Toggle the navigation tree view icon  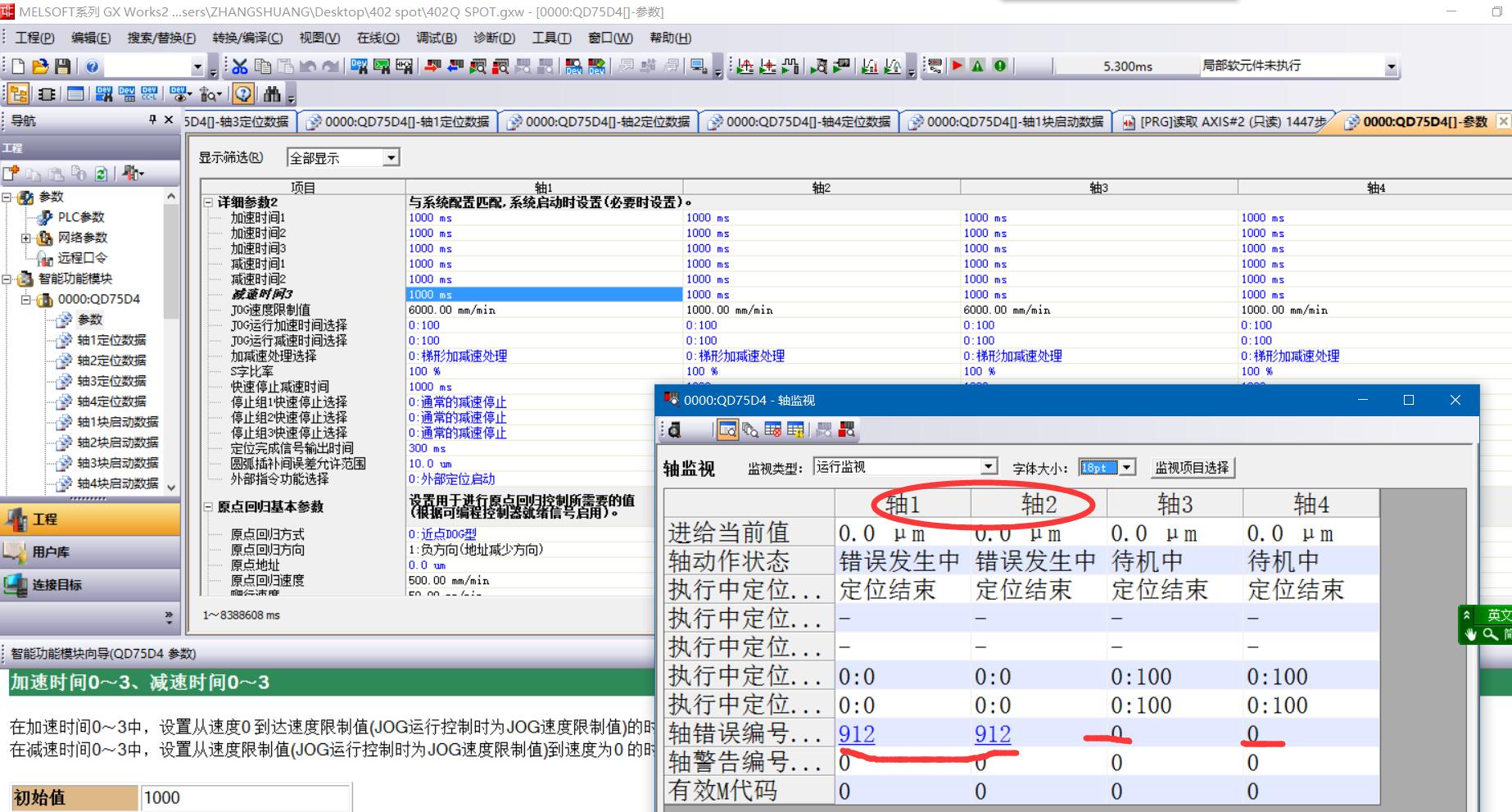18,94
